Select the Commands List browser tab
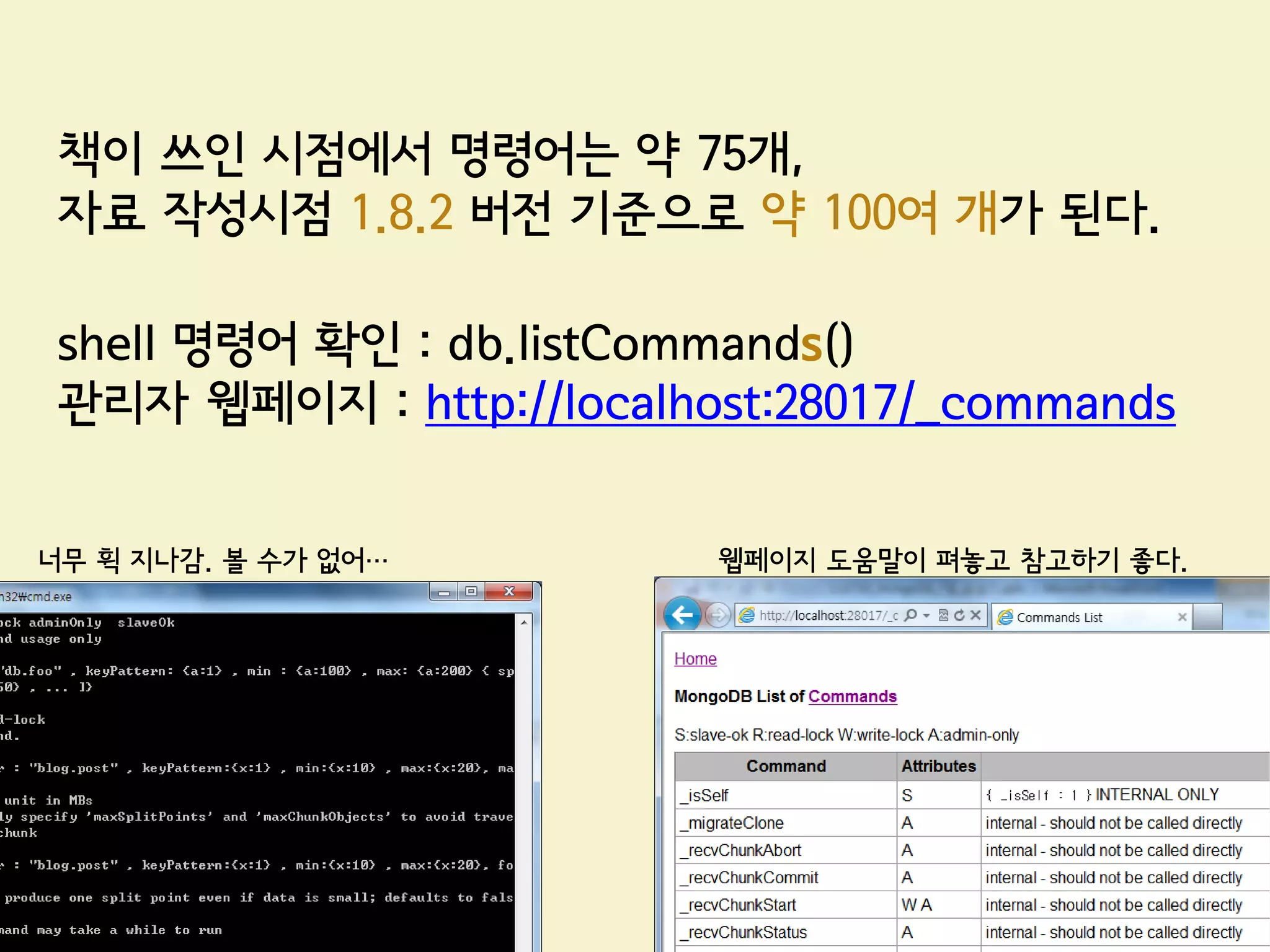 coord(1091,617)
